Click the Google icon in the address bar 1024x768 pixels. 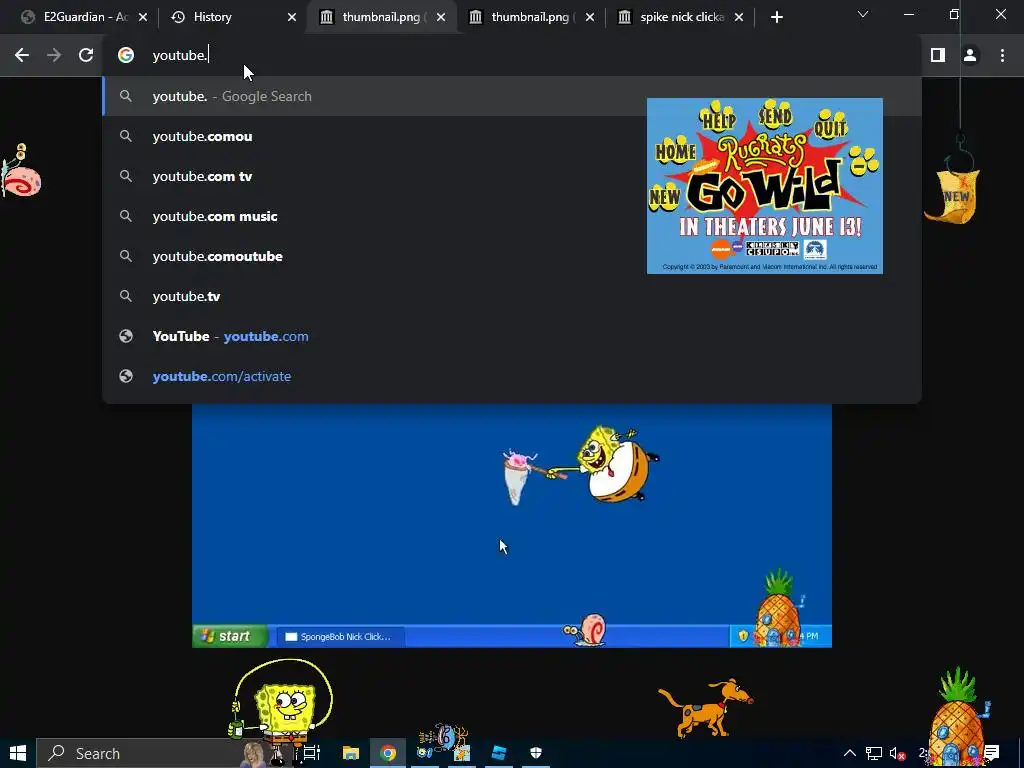[x=126, y=56]
